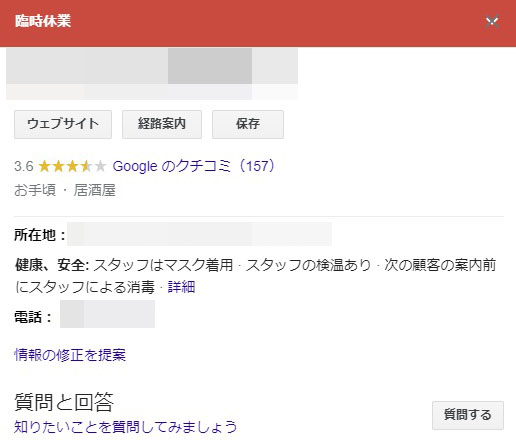Click the 質問する button
The image size is (516, 445).
click(468, 415)
